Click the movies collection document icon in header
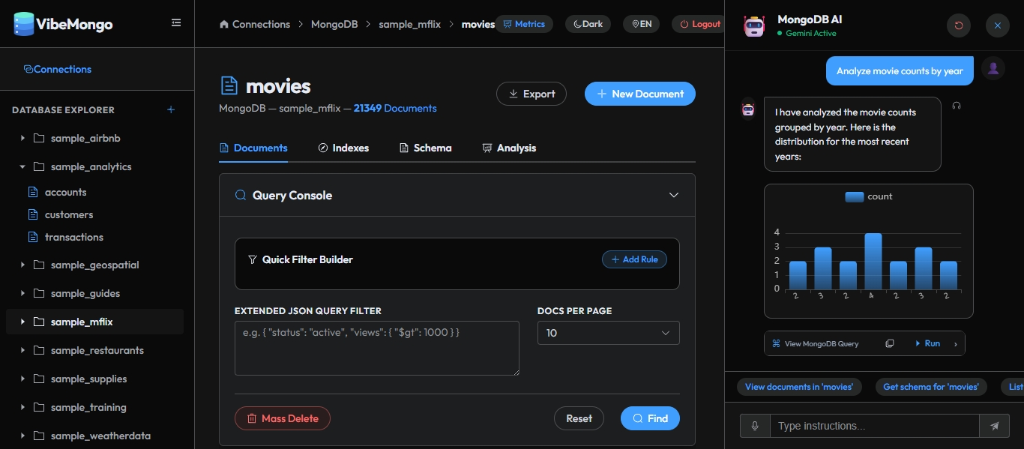The height and width of the screenshot is (449, 1024). (x=229, y=85)
